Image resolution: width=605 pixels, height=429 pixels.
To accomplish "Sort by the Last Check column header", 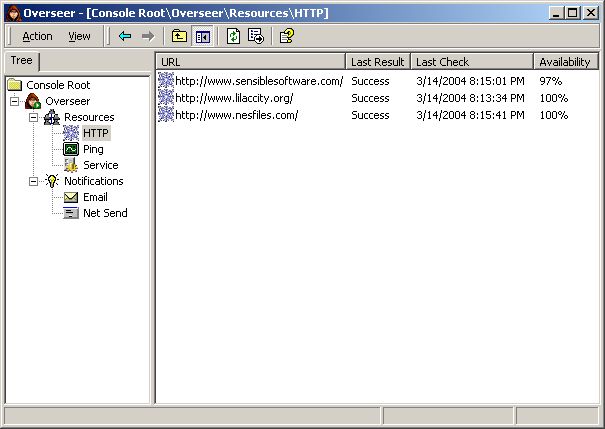I will [x=472, y=62].
